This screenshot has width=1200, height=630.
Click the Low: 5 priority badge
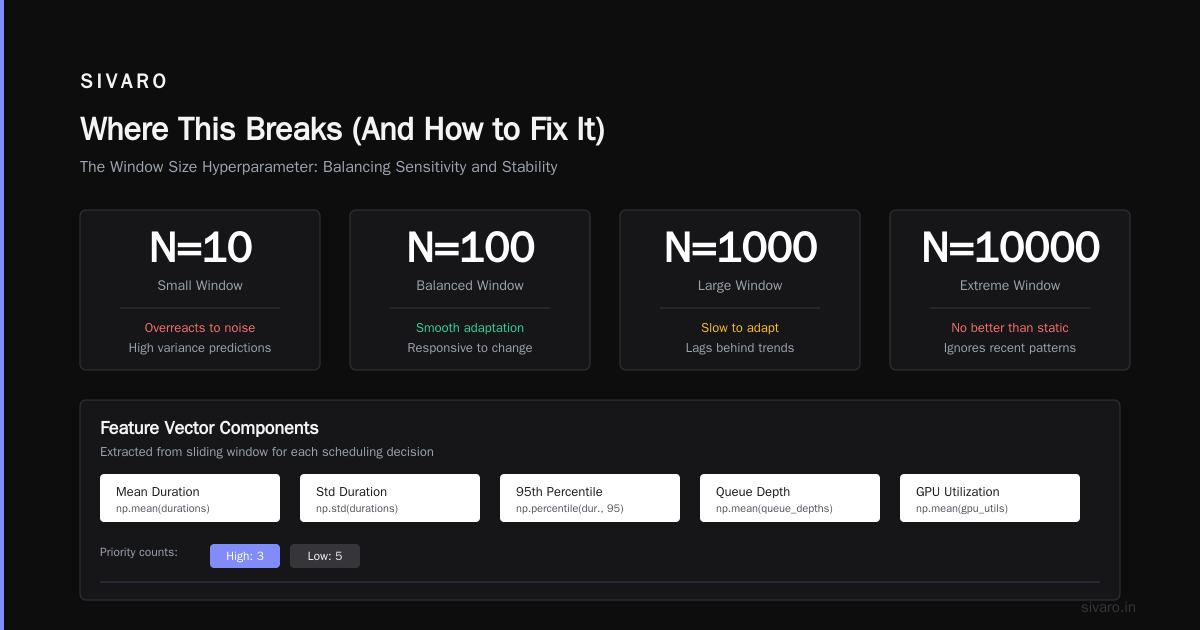coord(325,556)
